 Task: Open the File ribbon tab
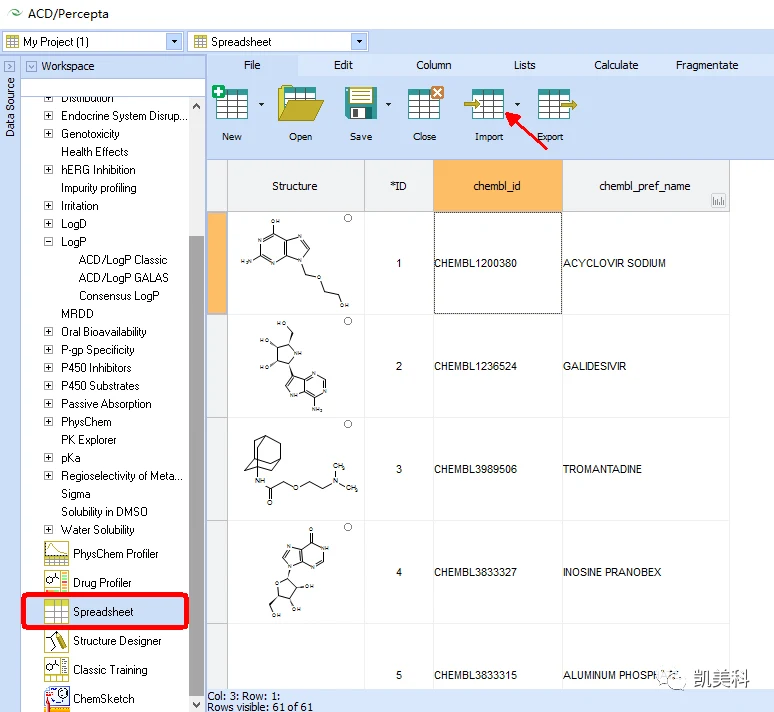(252, 65)
